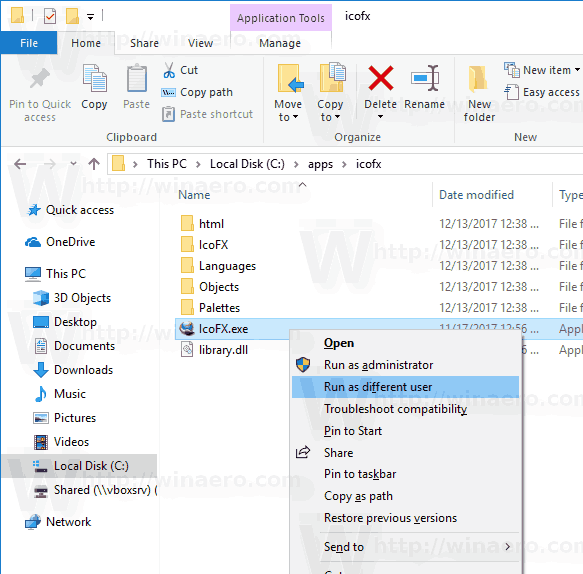Click the Copy icon in Clipboard group
The width and height of the screenshot is (583, 574).
pos(94,78)
